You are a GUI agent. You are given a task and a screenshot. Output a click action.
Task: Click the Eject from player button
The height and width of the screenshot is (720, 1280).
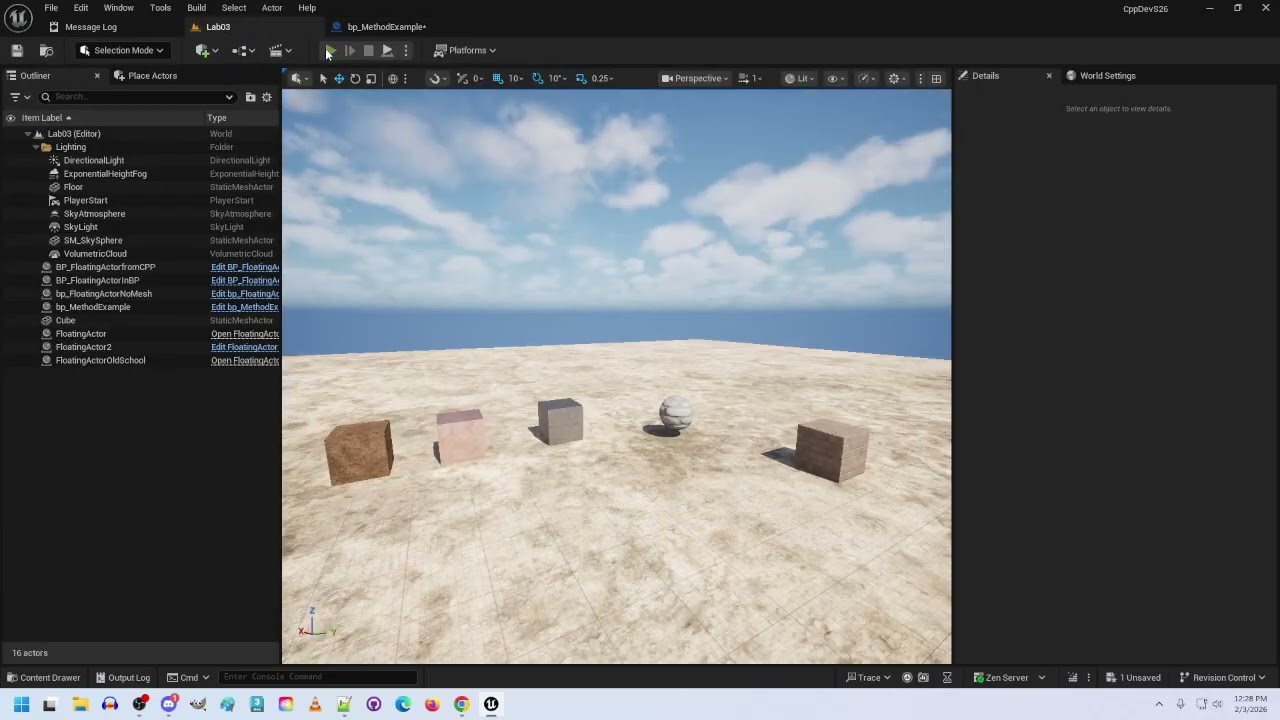[x=387, y=50]
